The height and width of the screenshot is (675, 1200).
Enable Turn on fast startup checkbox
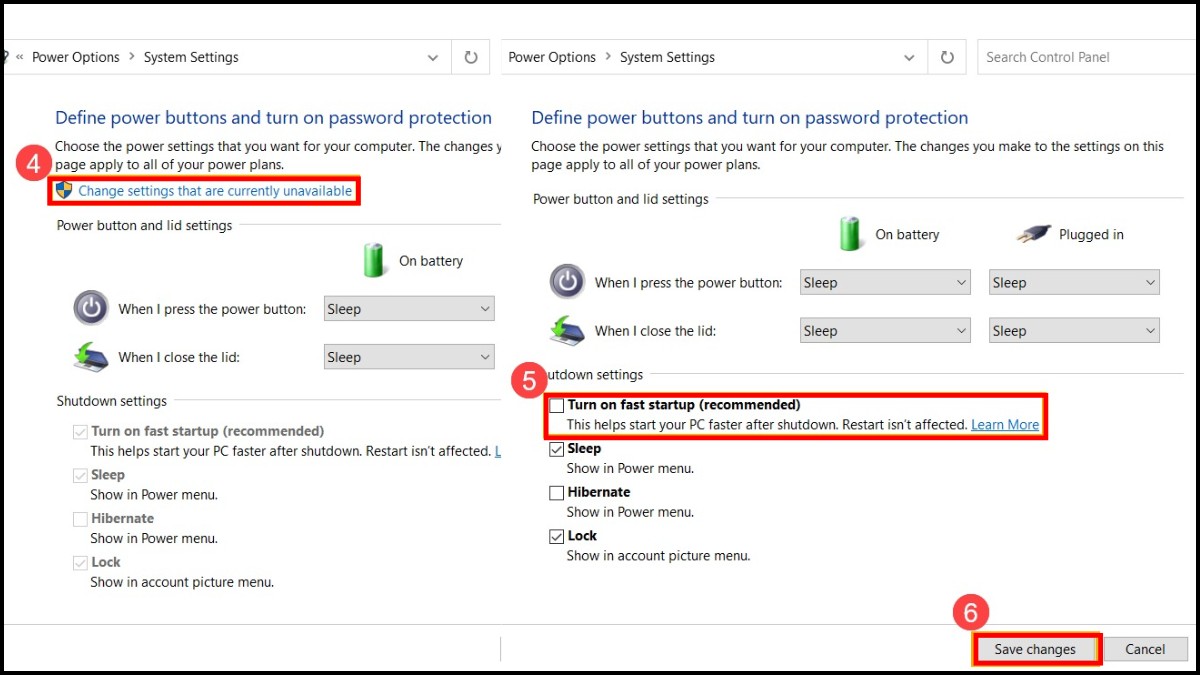pos(557,406)
